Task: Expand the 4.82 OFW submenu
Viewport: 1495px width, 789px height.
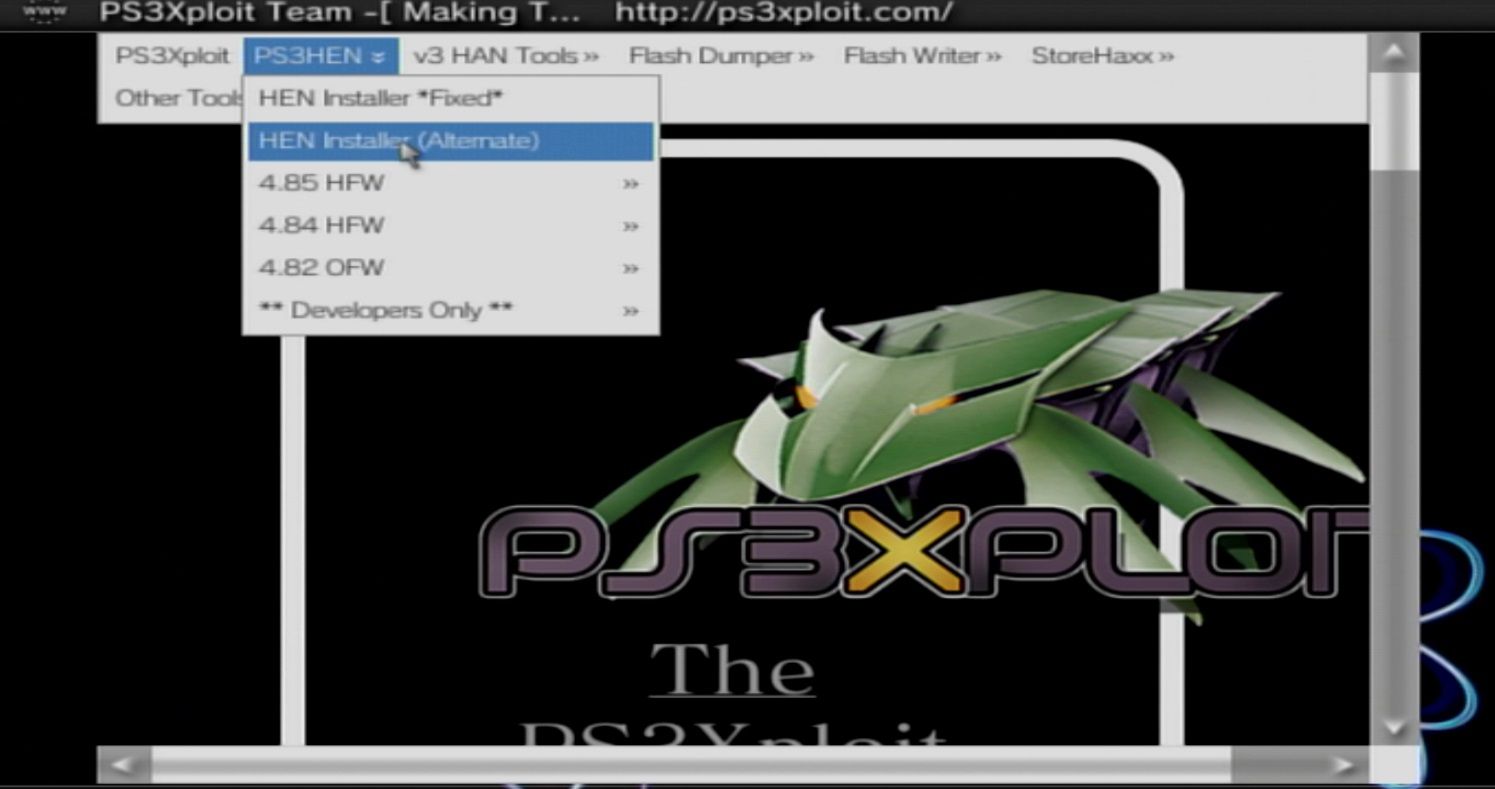Action: coord(450,268)
